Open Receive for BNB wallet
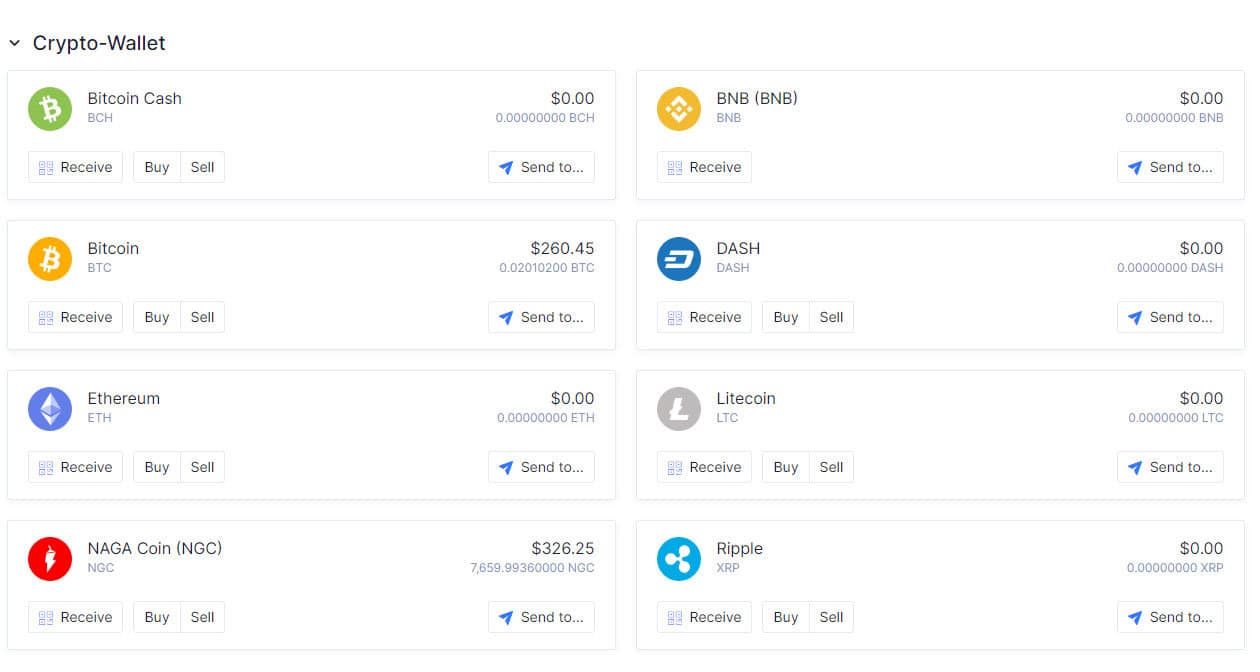 [704, 167]
